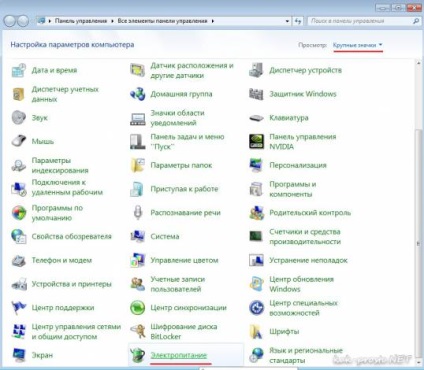Viewport: 424px width, 370px height.
Task: Click the search magnifier icon
Action: (416, 21)
